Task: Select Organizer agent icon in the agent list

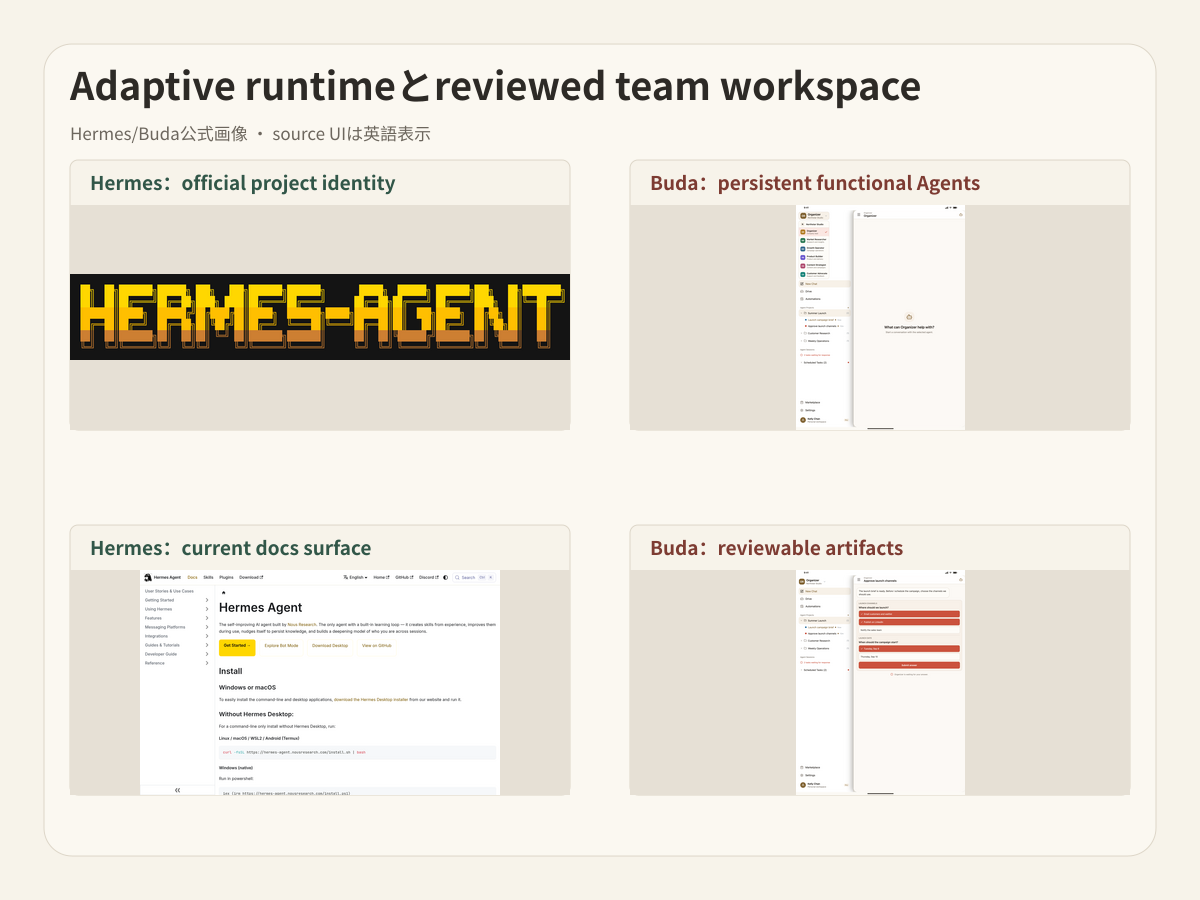Action: pos(803,232)
